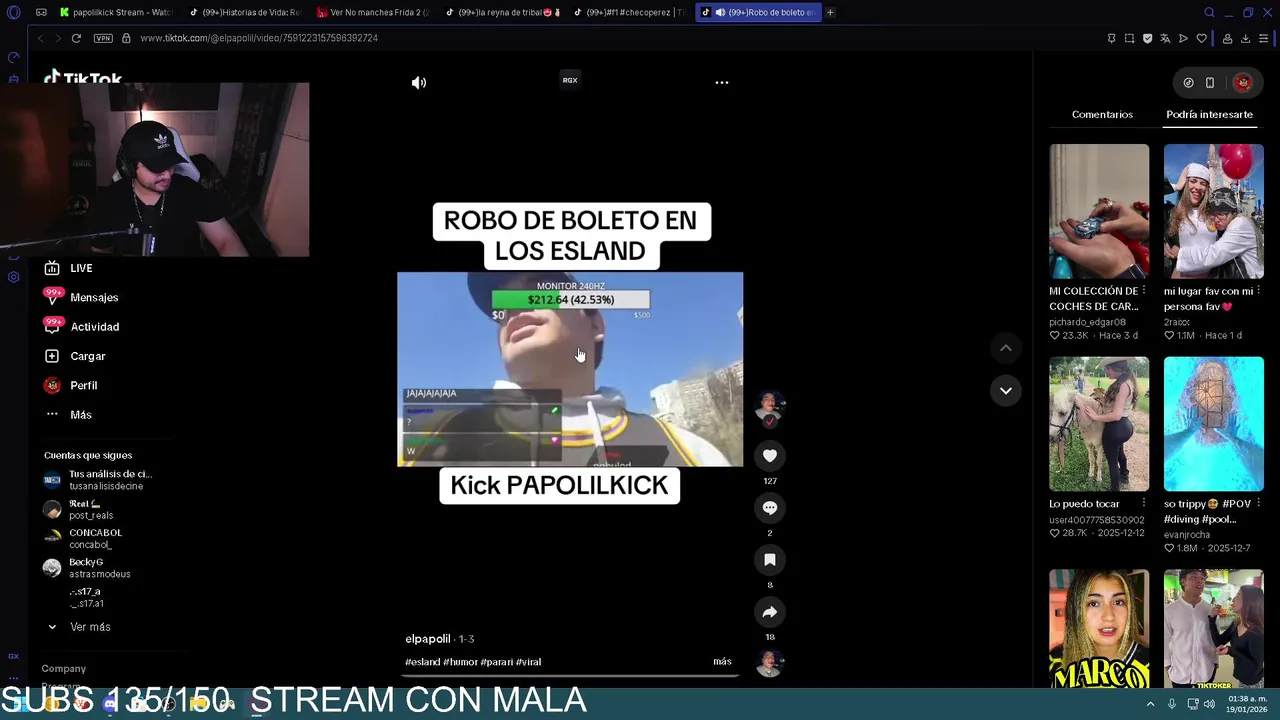
Task: Click the playing TikTok video
Action: pos(570,369)
